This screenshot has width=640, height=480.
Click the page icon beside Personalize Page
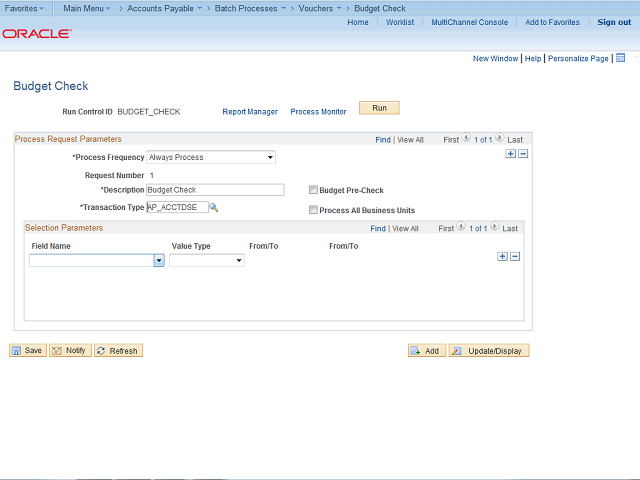[x=620, y=58]
